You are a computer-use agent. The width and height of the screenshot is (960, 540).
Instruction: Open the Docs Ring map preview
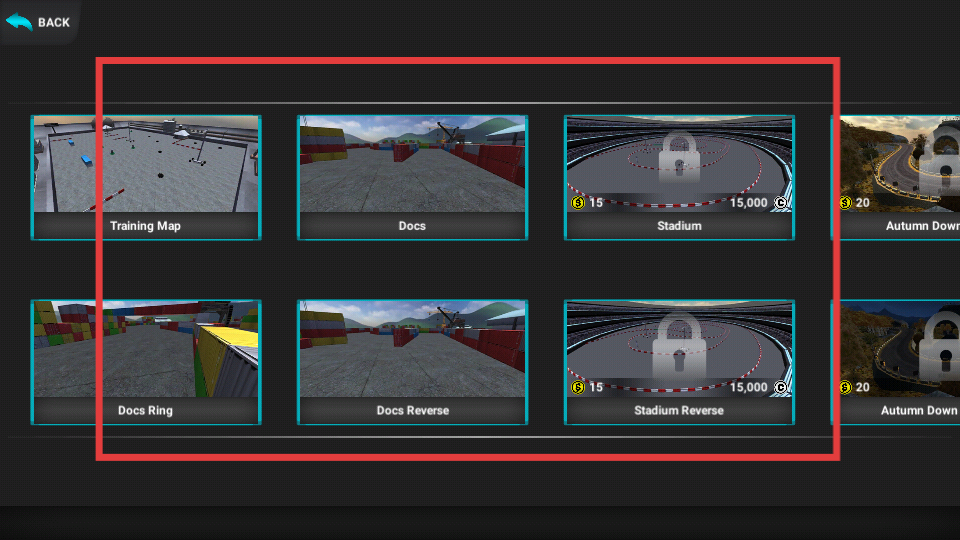pos(145,349)
